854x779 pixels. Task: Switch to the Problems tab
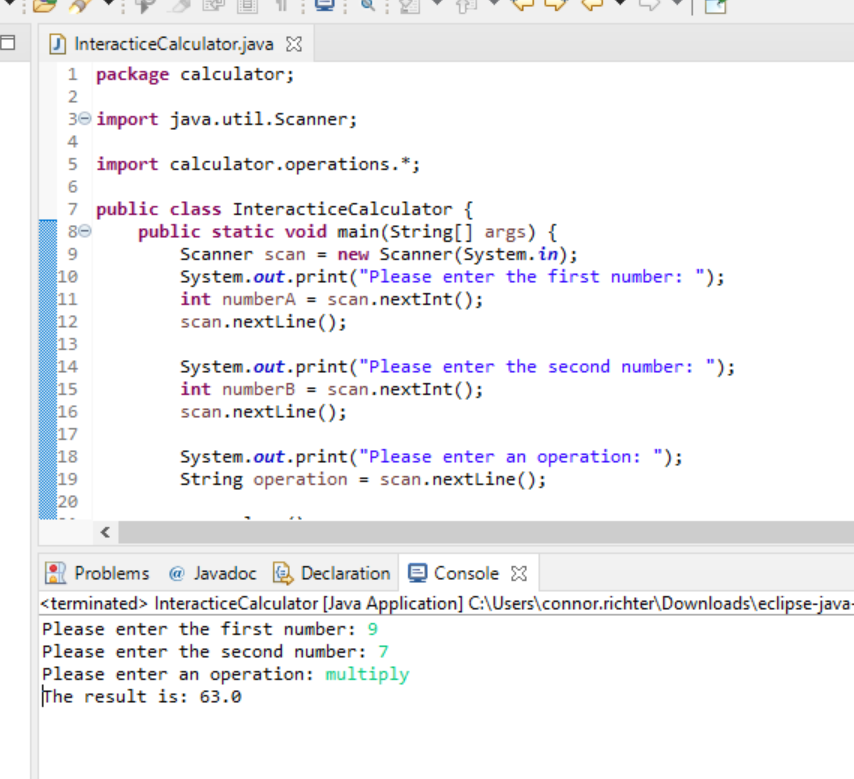98,574
